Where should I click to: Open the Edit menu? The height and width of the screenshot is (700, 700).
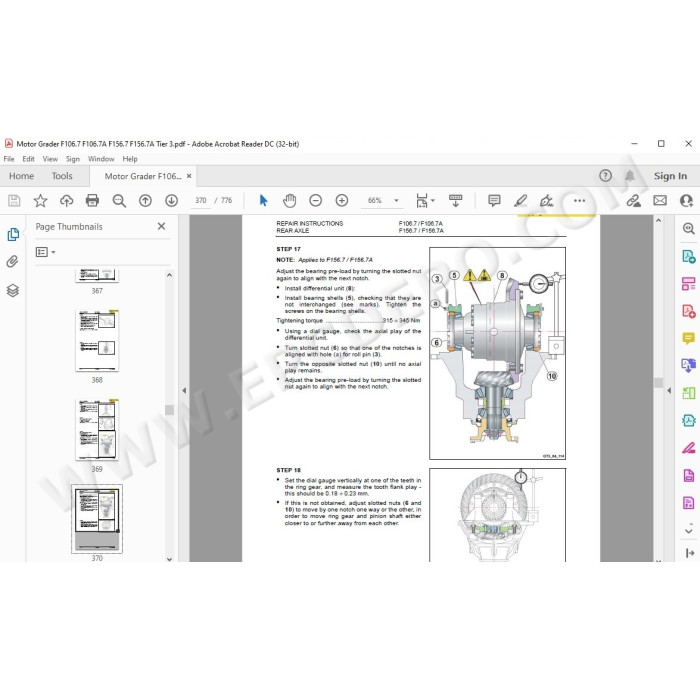(29, 159)
